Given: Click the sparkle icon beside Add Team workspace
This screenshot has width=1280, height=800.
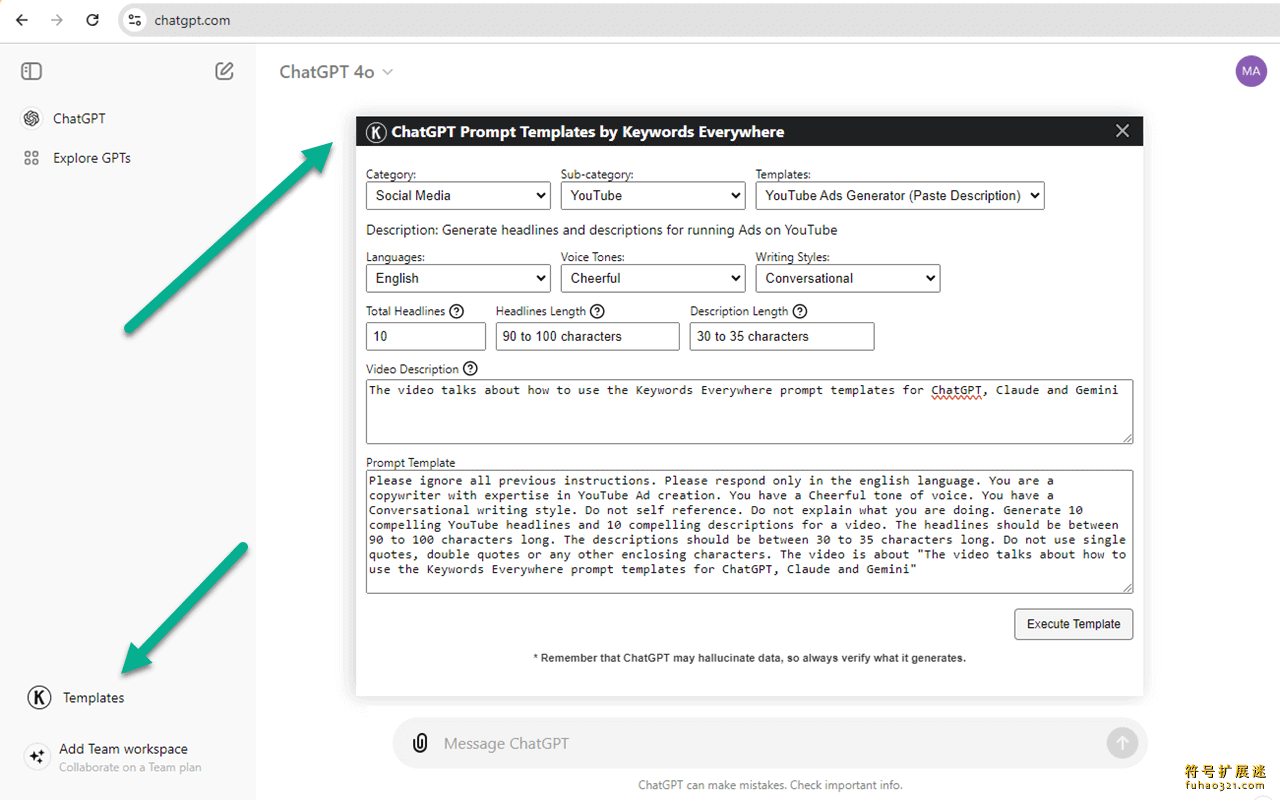Looking at the screenshot, I should point(37,756).
